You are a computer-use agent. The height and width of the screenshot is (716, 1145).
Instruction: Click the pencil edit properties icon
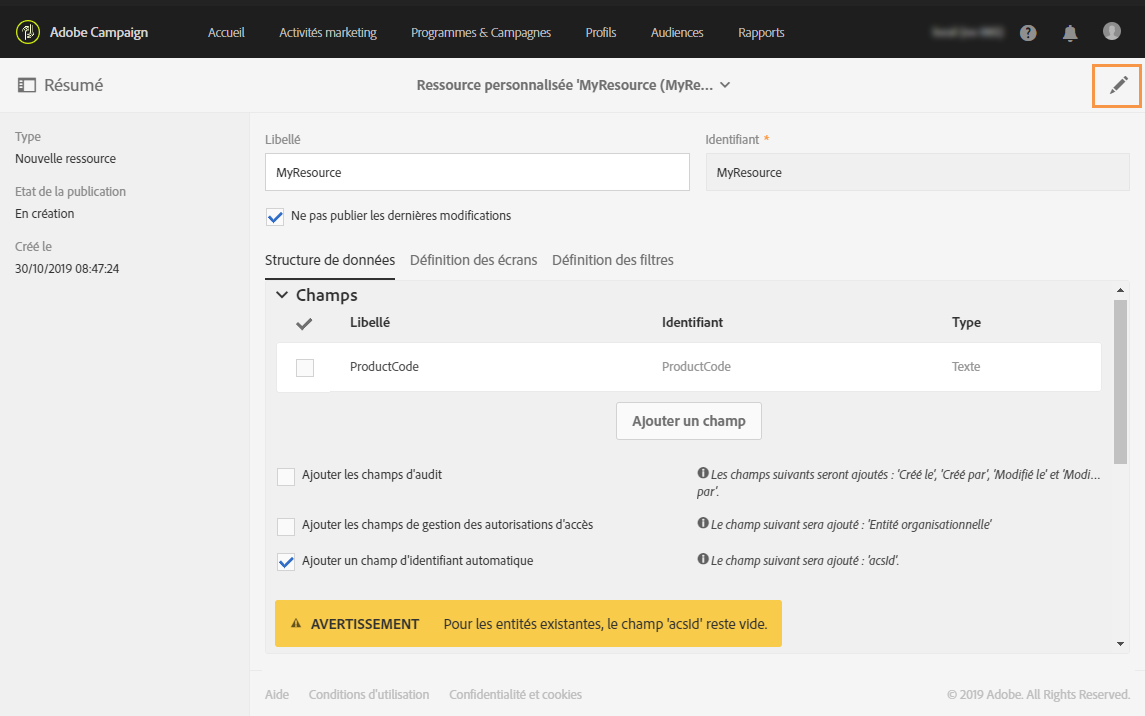(1118, 86)
